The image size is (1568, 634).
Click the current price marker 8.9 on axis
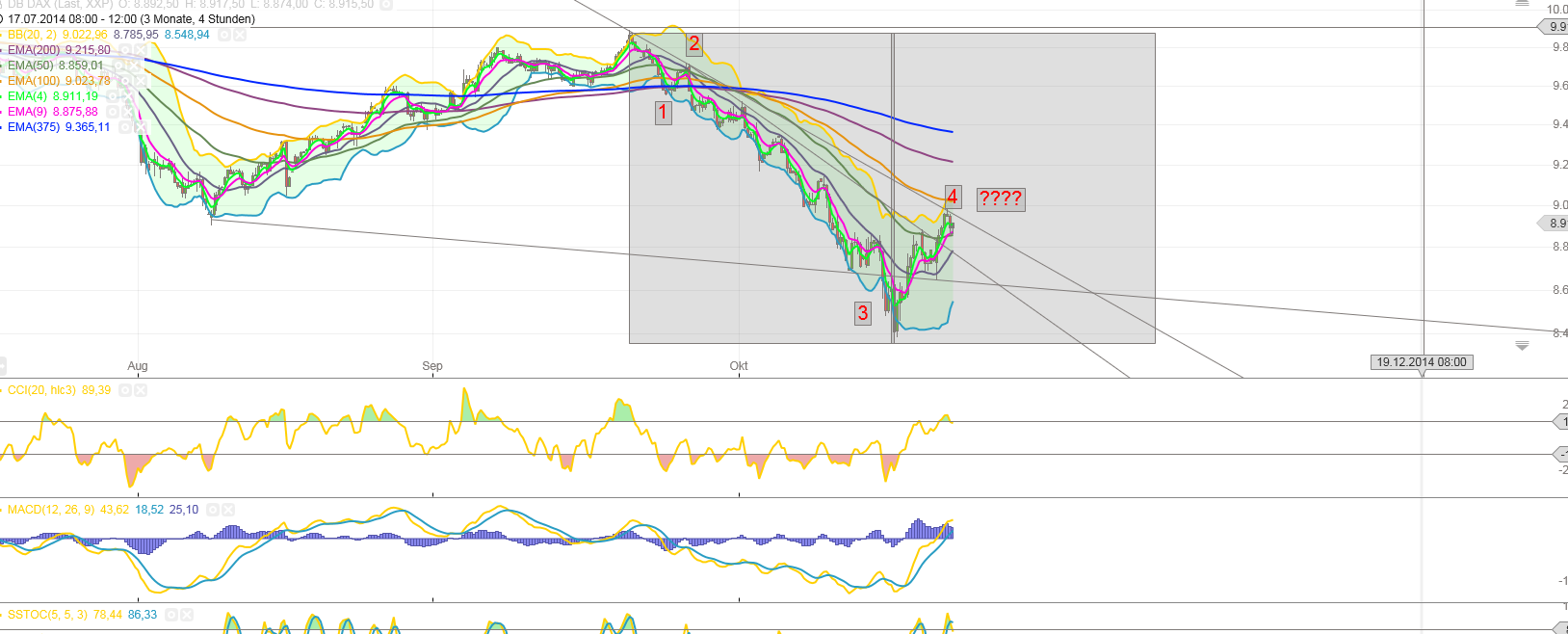pos(1555,224)
